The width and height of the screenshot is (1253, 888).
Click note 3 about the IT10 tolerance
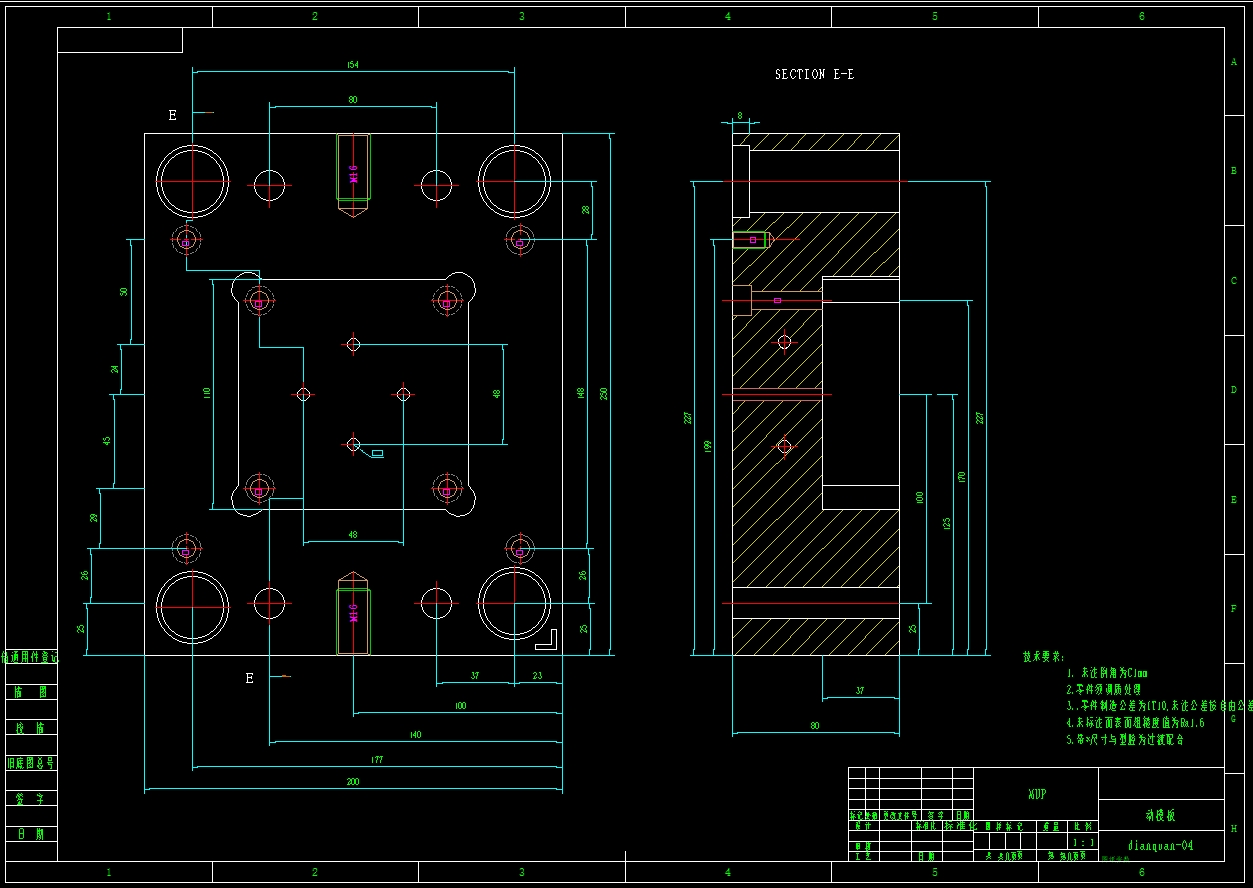point(1159,706)
